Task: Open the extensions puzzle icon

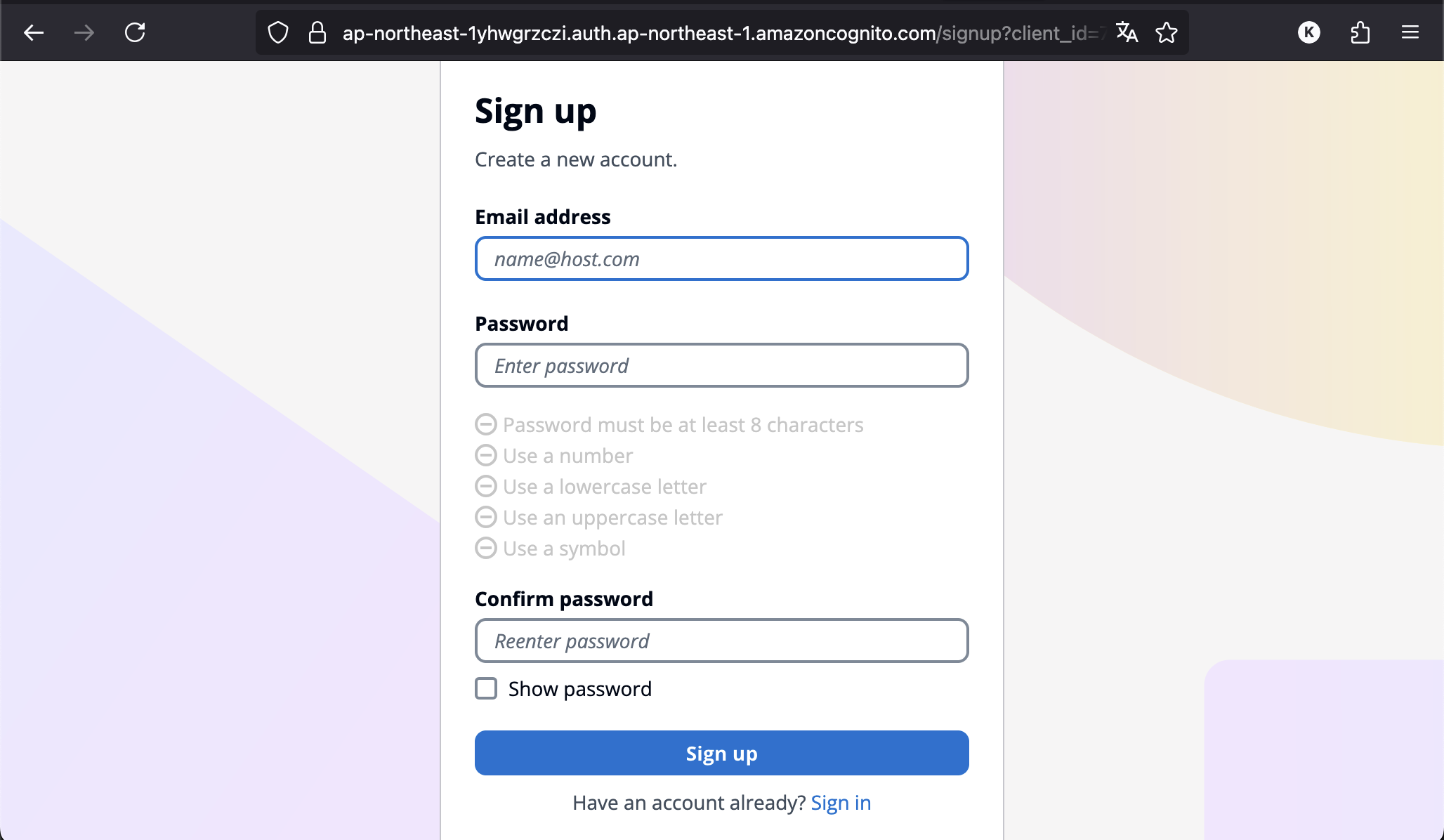Action: (x=1360, y=32)
